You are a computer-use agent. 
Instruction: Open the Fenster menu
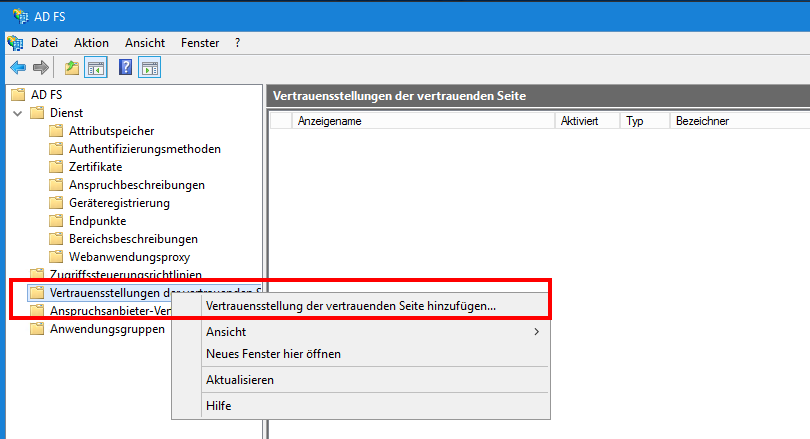200,43
